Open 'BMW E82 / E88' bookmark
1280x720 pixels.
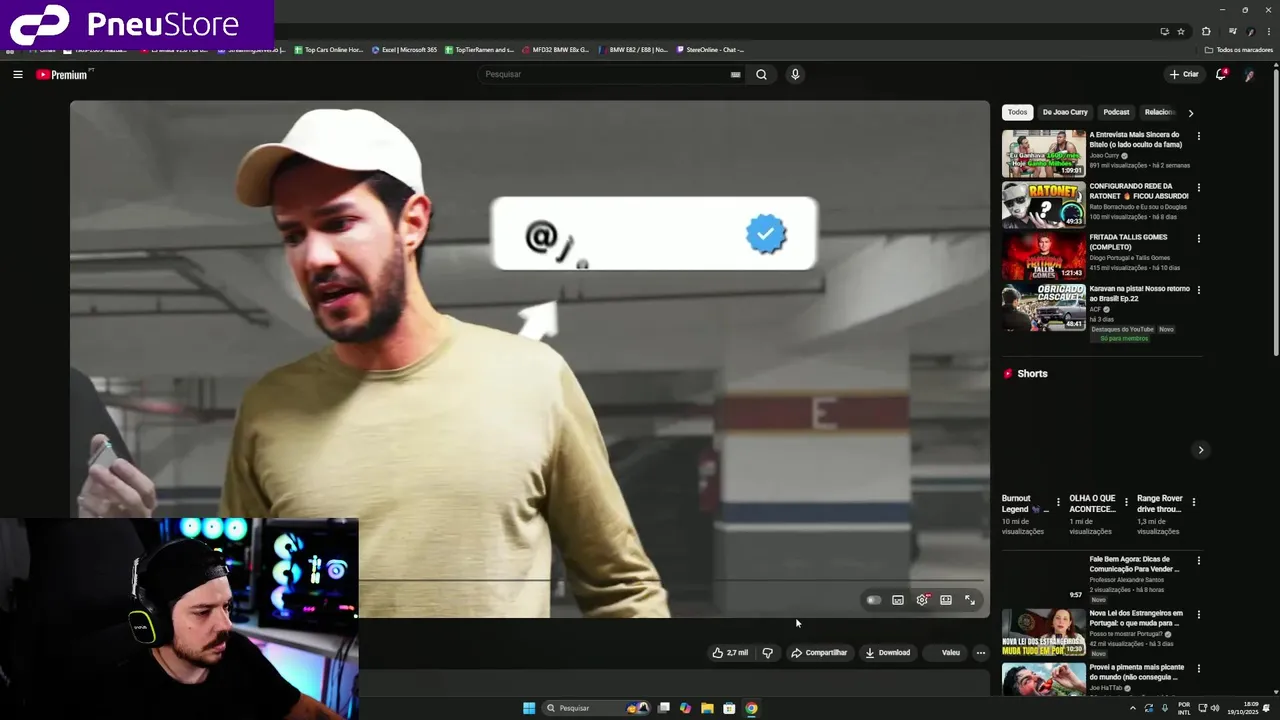click(633, 50)
